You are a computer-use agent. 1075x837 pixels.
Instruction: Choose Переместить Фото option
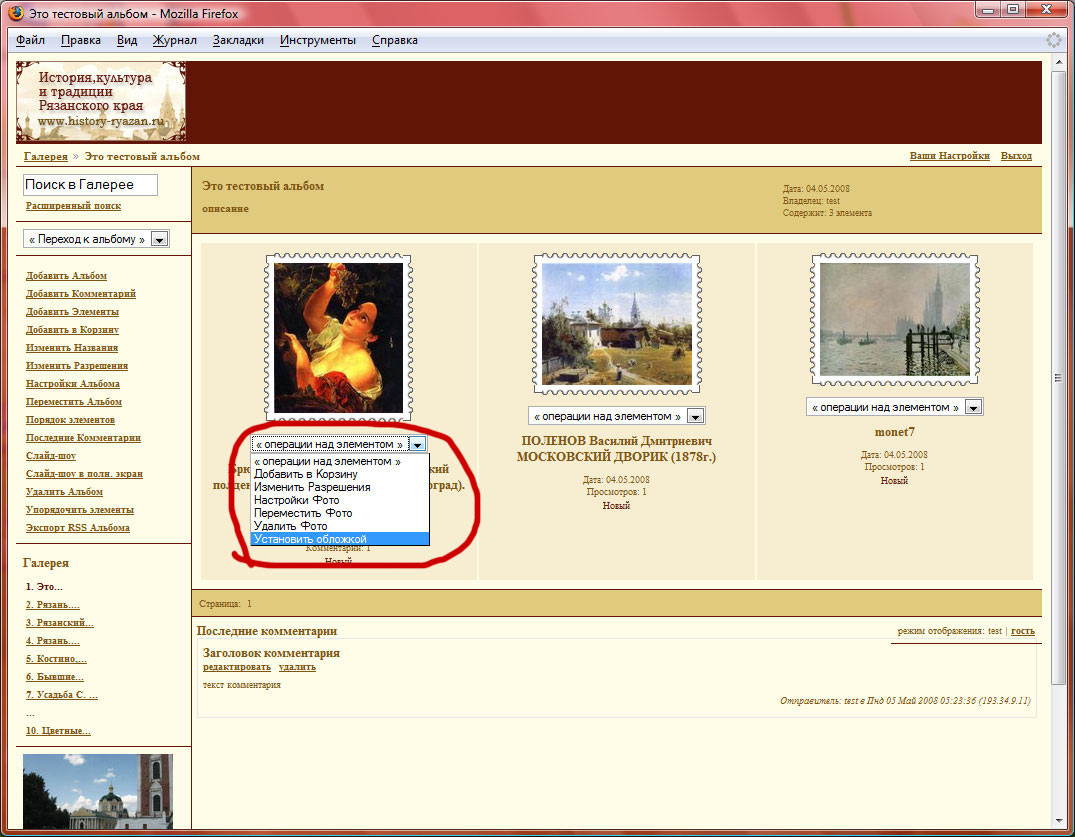[x=340, y=513]
